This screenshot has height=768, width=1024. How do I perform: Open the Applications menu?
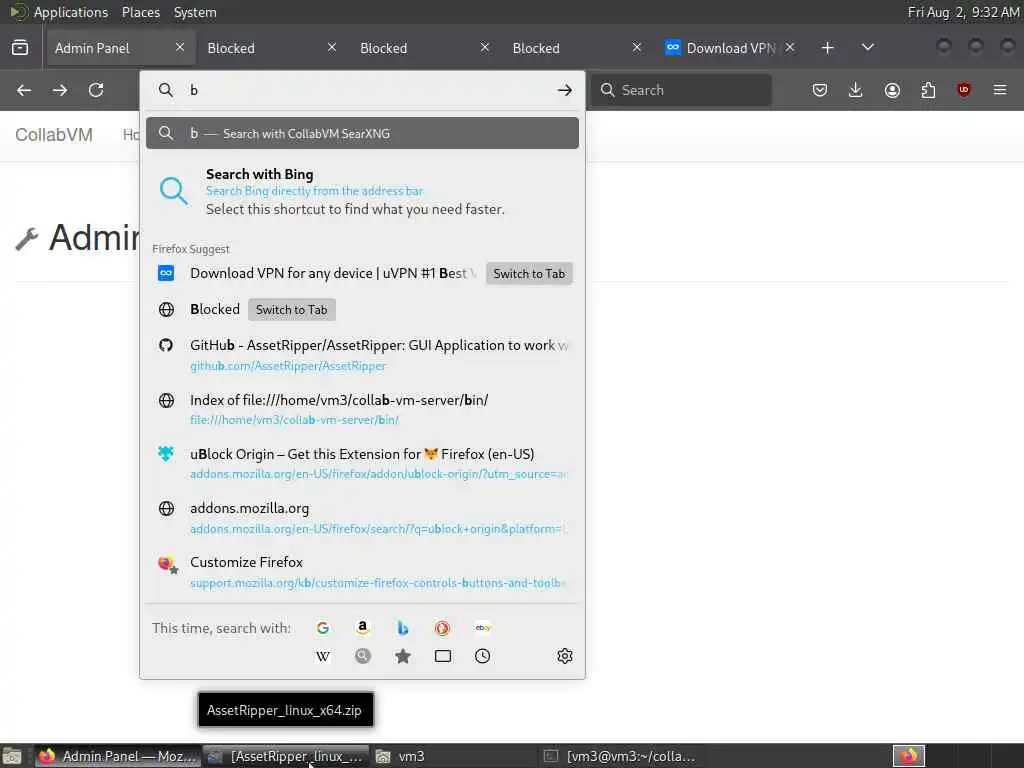point(71,12)
